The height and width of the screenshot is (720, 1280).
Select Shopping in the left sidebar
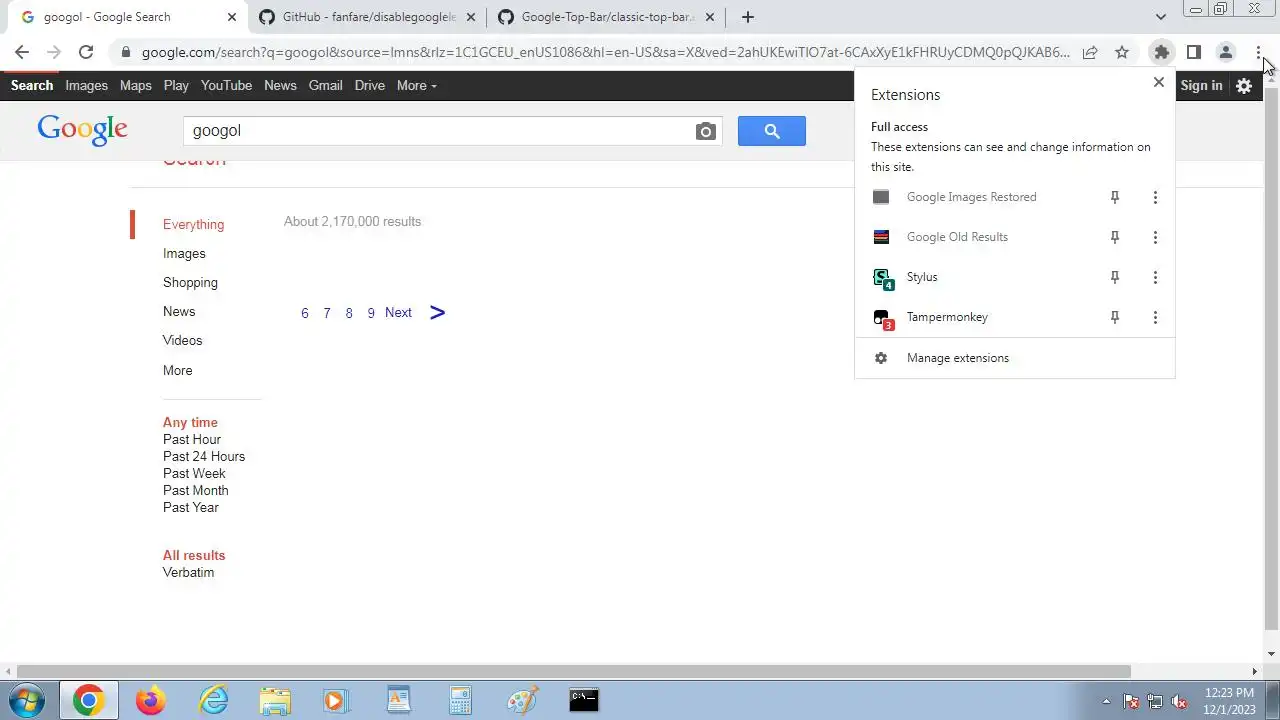pos(190,282)
